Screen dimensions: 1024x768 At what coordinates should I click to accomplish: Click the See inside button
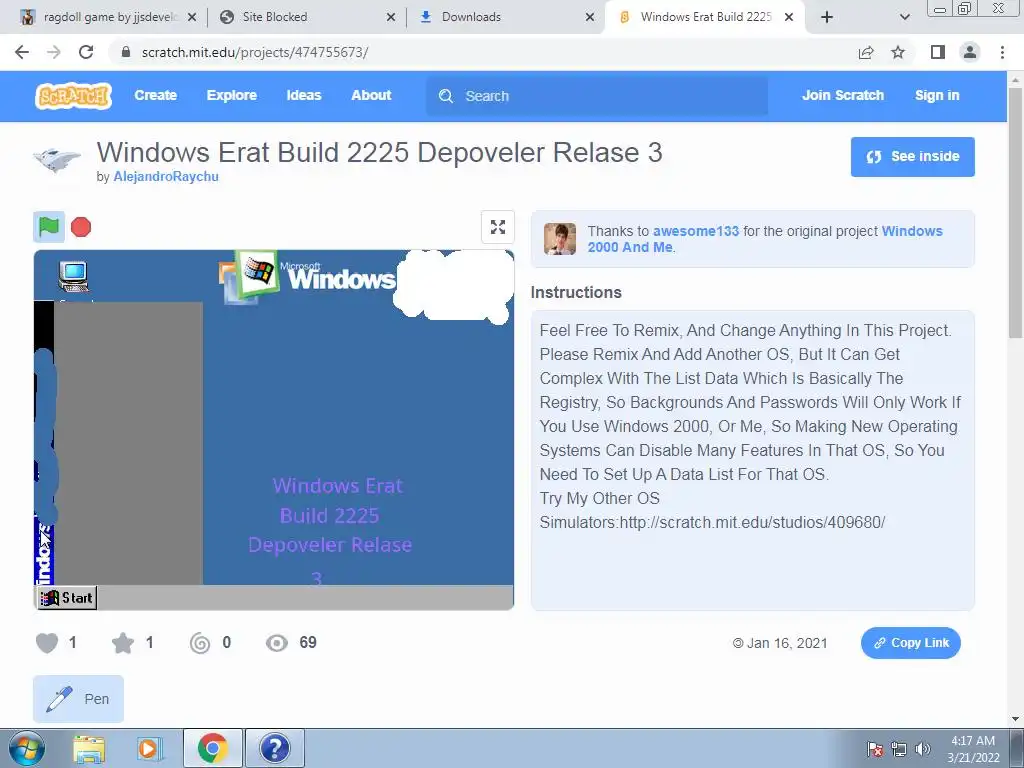coord(912,157)
